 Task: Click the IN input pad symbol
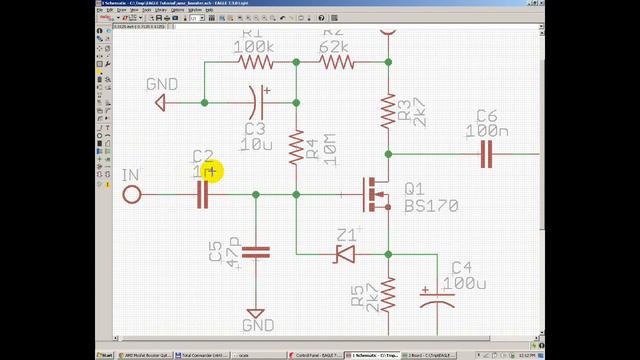132,195
